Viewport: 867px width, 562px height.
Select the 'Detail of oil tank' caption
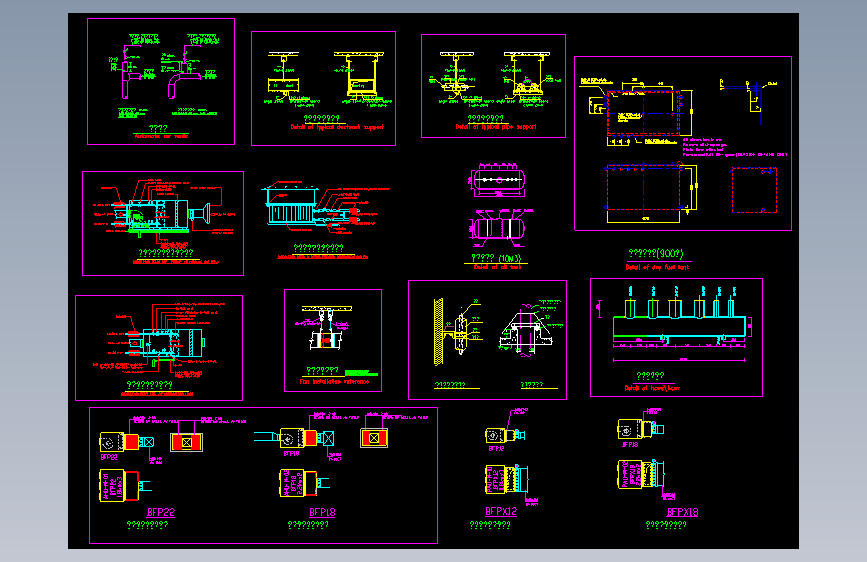click(497, 267)
